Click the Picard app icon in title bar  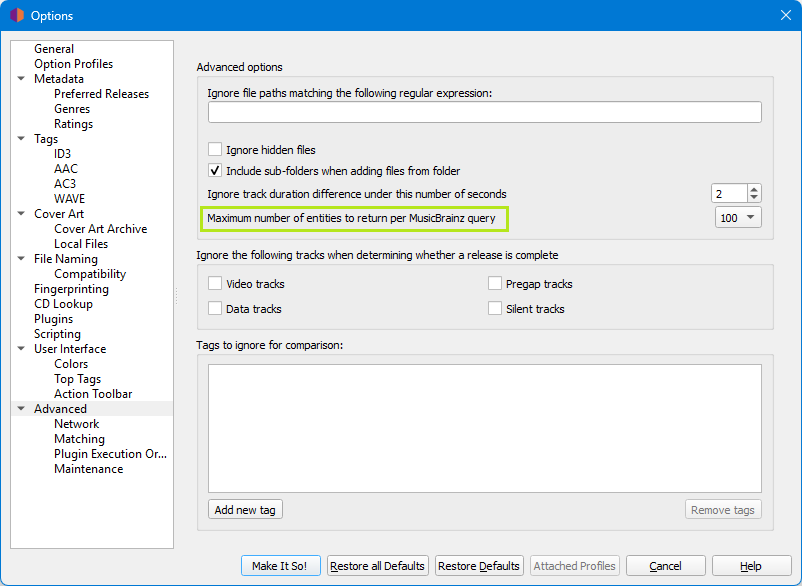16,15
